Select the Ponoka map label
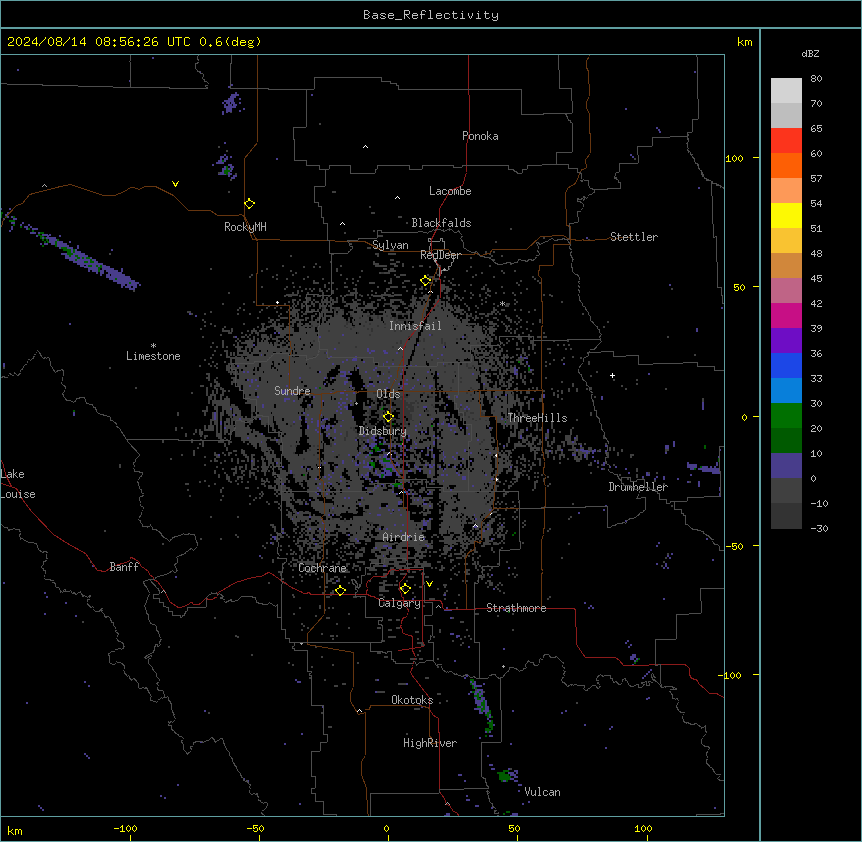 click(x=480, y=136)
